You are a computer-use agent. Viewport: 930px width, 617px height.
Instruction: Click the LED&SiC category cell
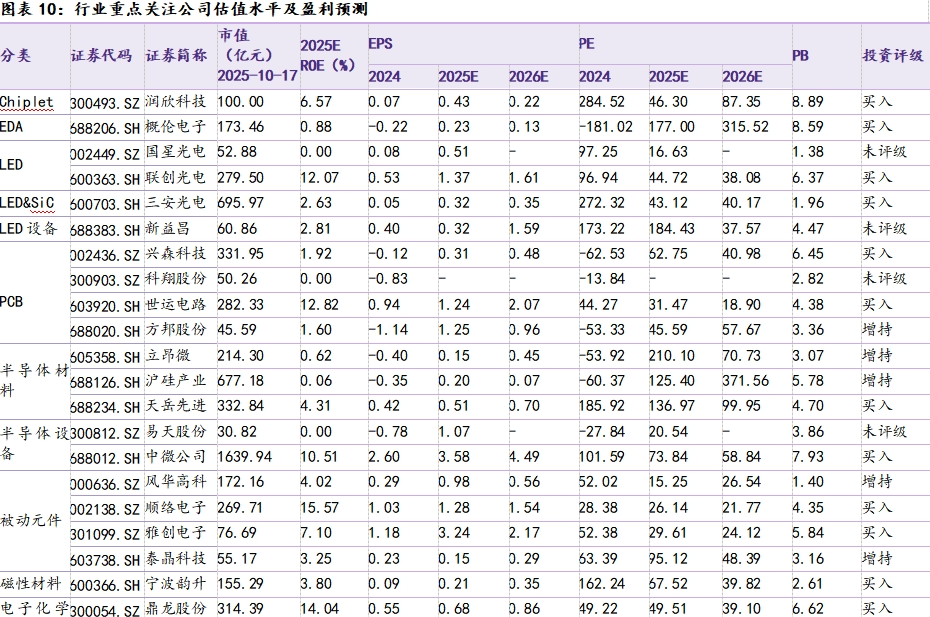tap(27, 203)
